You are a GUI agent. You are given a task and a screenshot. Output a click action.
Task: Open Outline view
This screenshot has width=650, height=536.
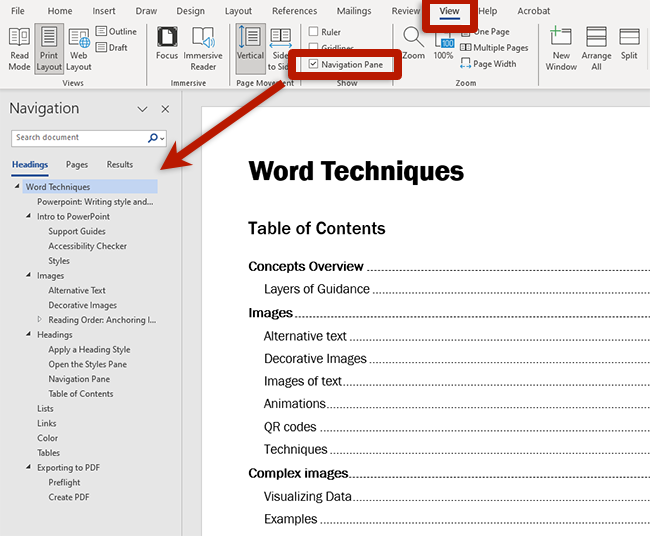[116, 31]
